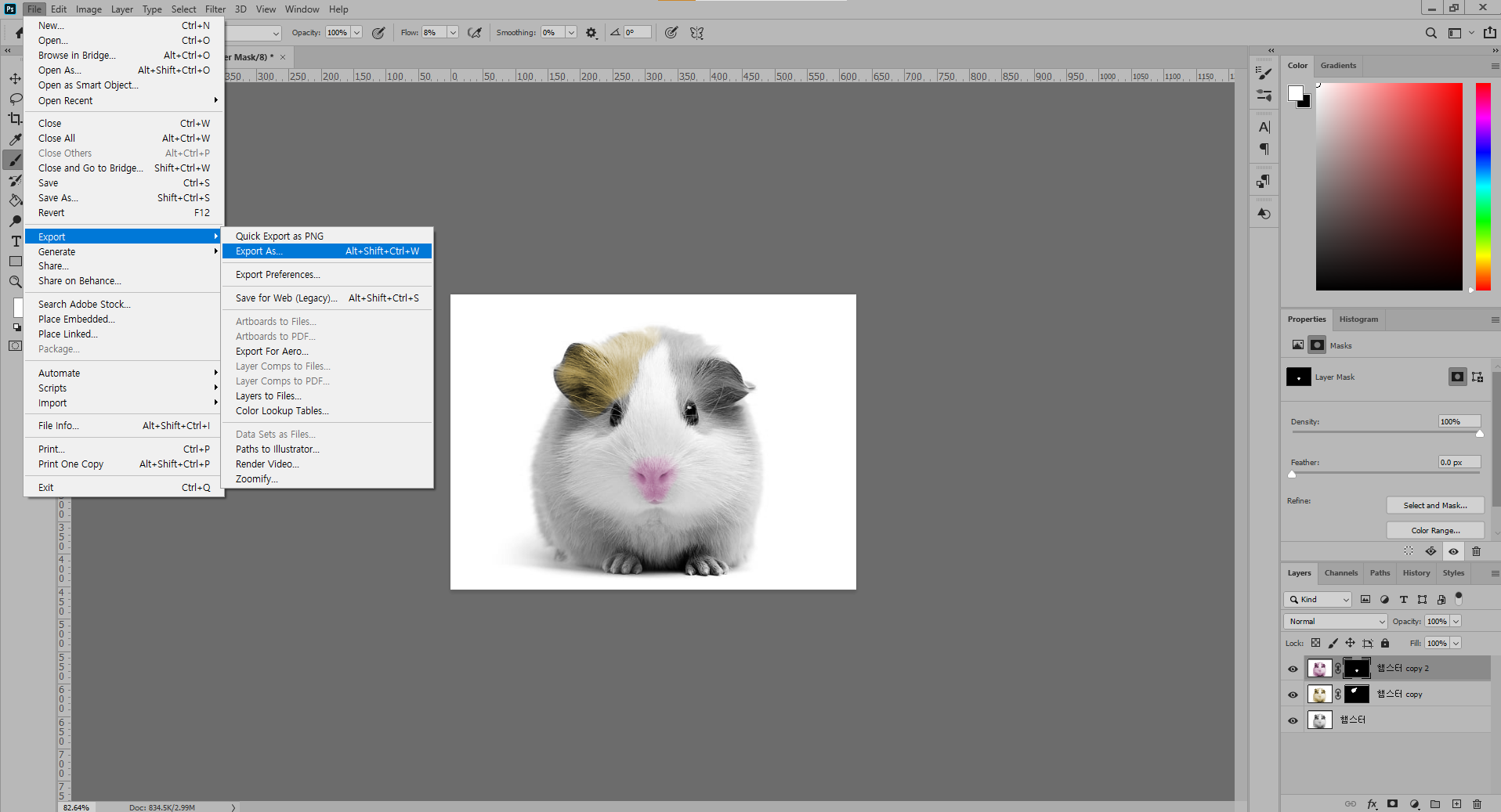Click the Feather value input field
The width and height of the screenshot is (1501, 812).
point(1459,462)
